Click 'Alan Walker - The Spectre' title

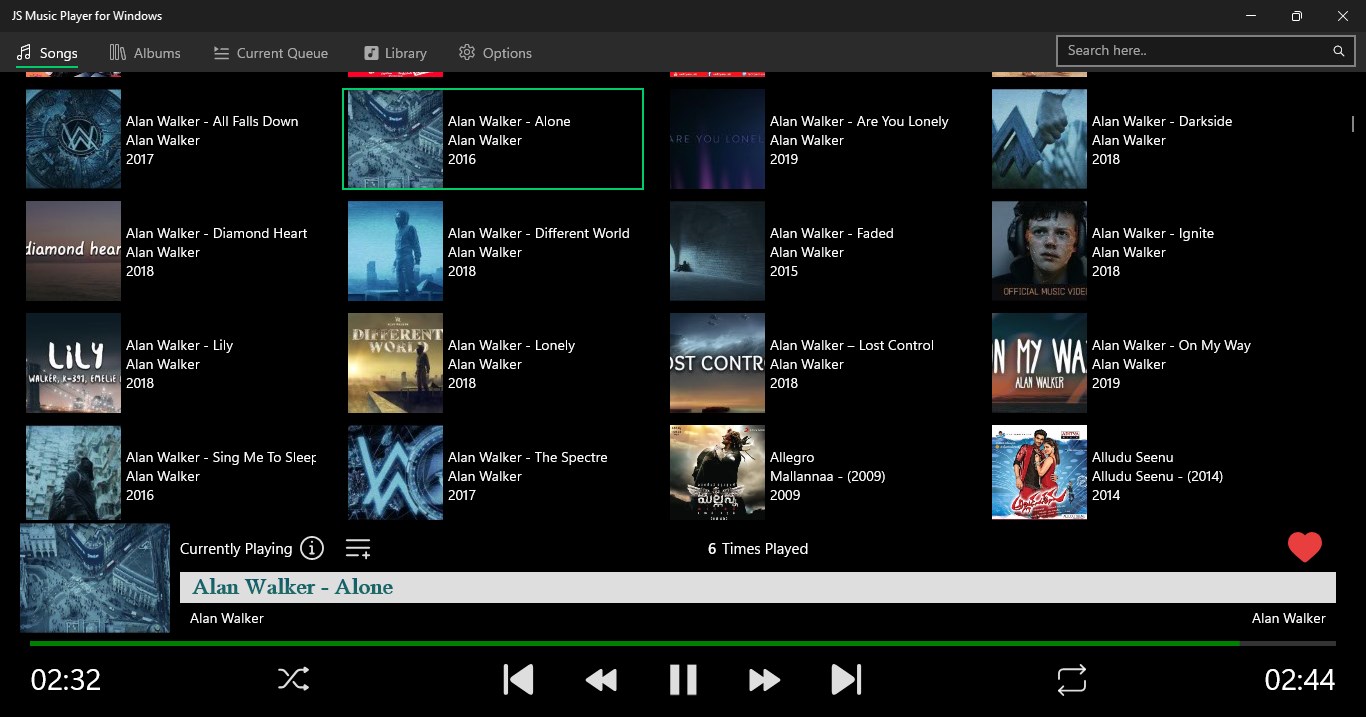528,457
